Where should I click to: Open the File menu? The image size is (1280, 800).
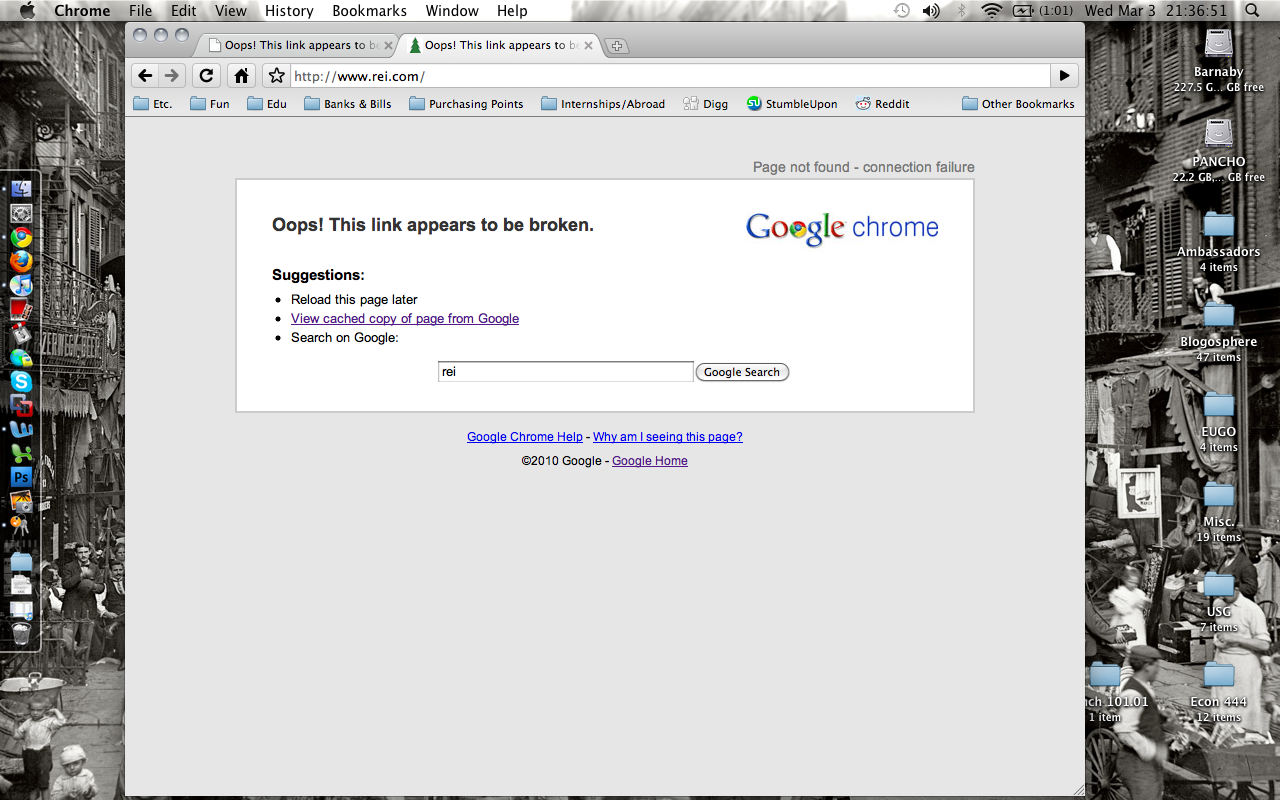click(141, 11)
